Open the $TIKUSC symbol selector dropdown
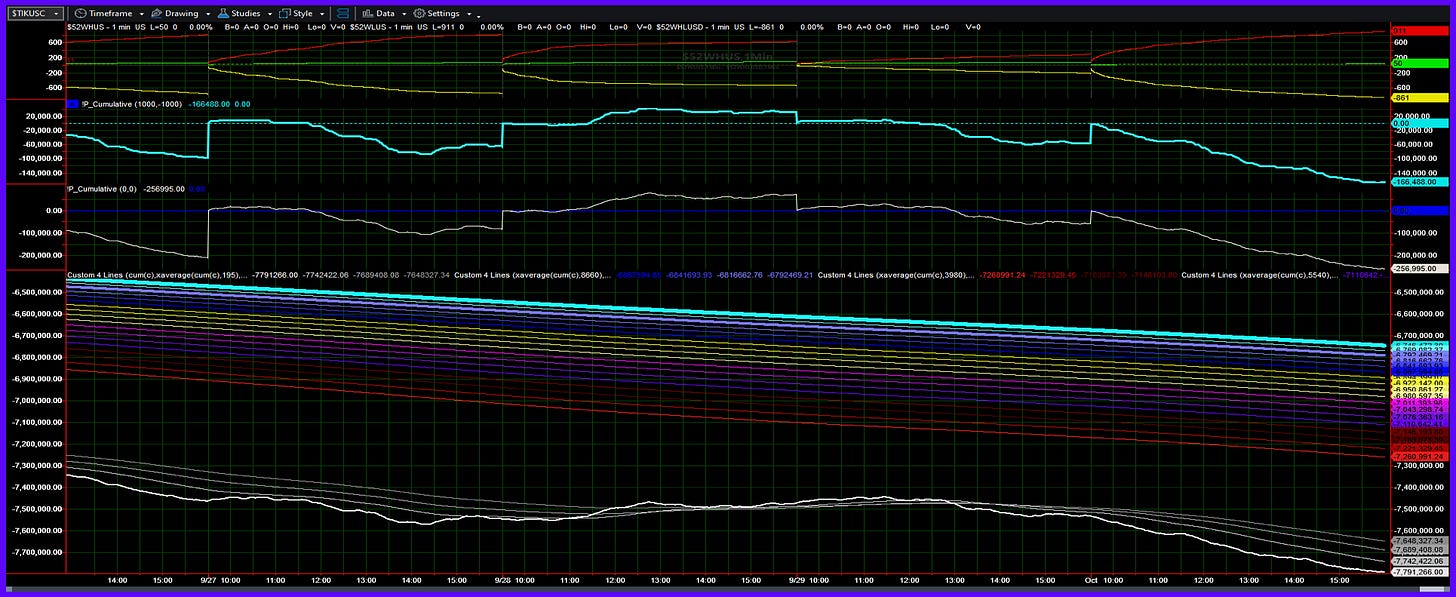 tap(37, 13)
